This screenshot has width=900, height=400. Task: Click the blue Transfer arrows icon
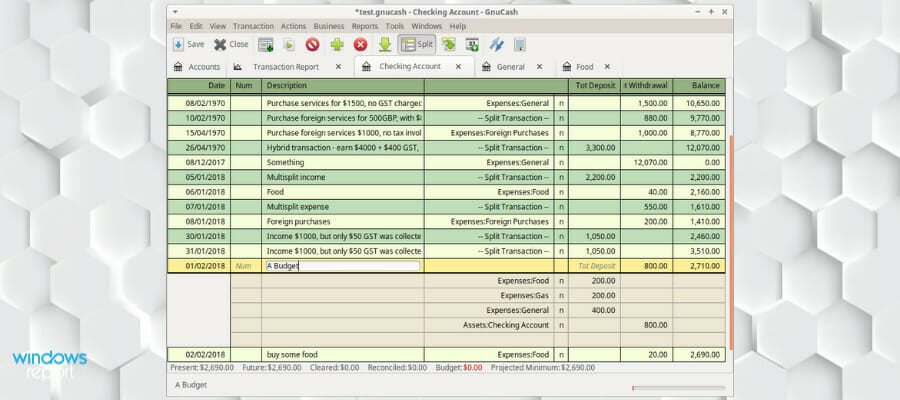pyautogui.click(x=496, y=44)
